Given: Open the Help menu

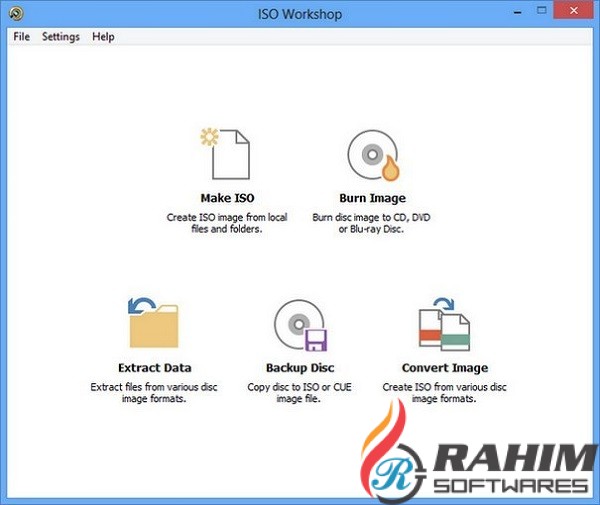Looking at the screenshot, I should pyautogui.click(x=103, y=37).
